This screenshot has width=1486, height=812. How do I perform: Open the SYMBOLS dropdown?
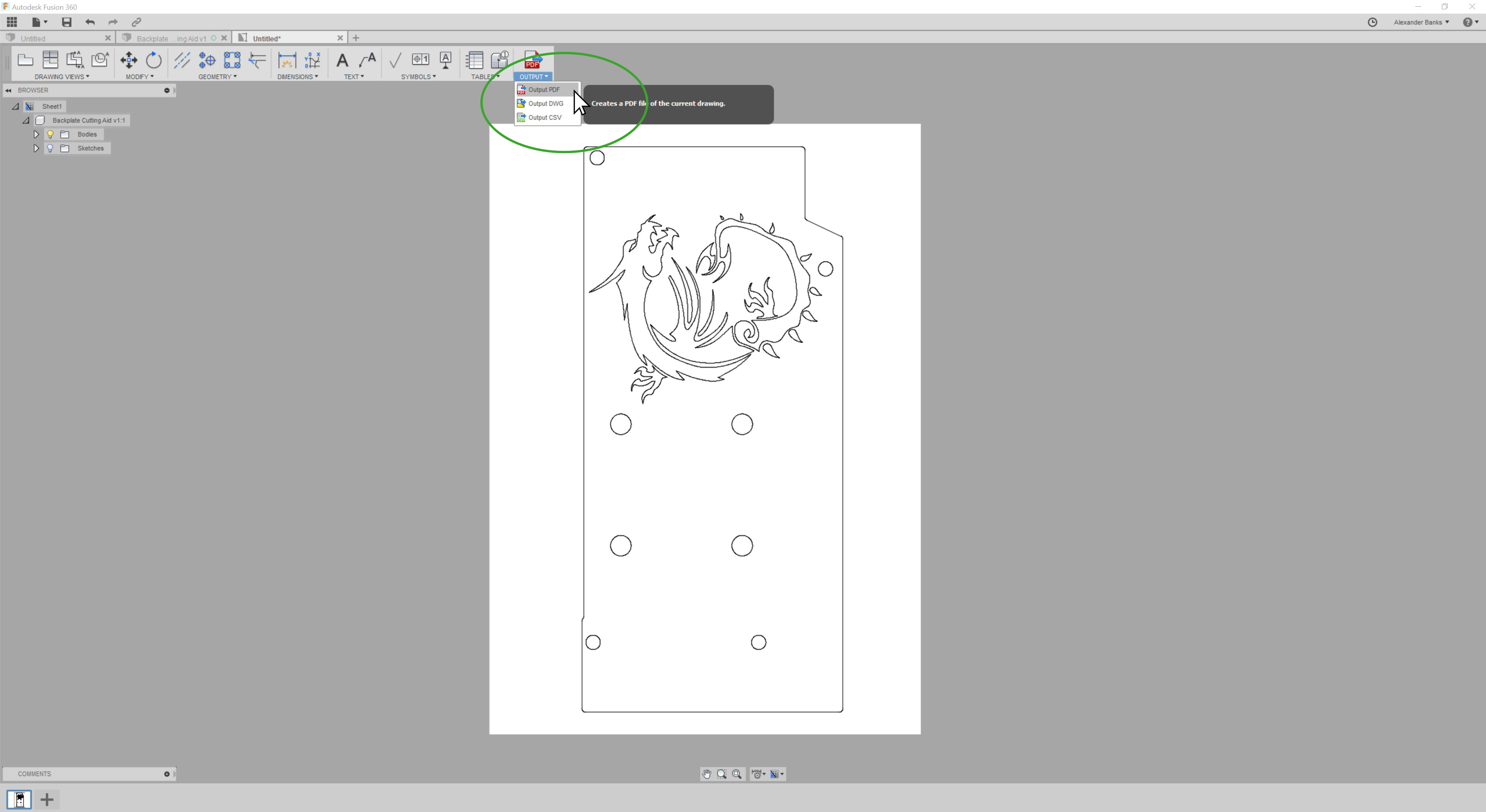click(418, 77)
